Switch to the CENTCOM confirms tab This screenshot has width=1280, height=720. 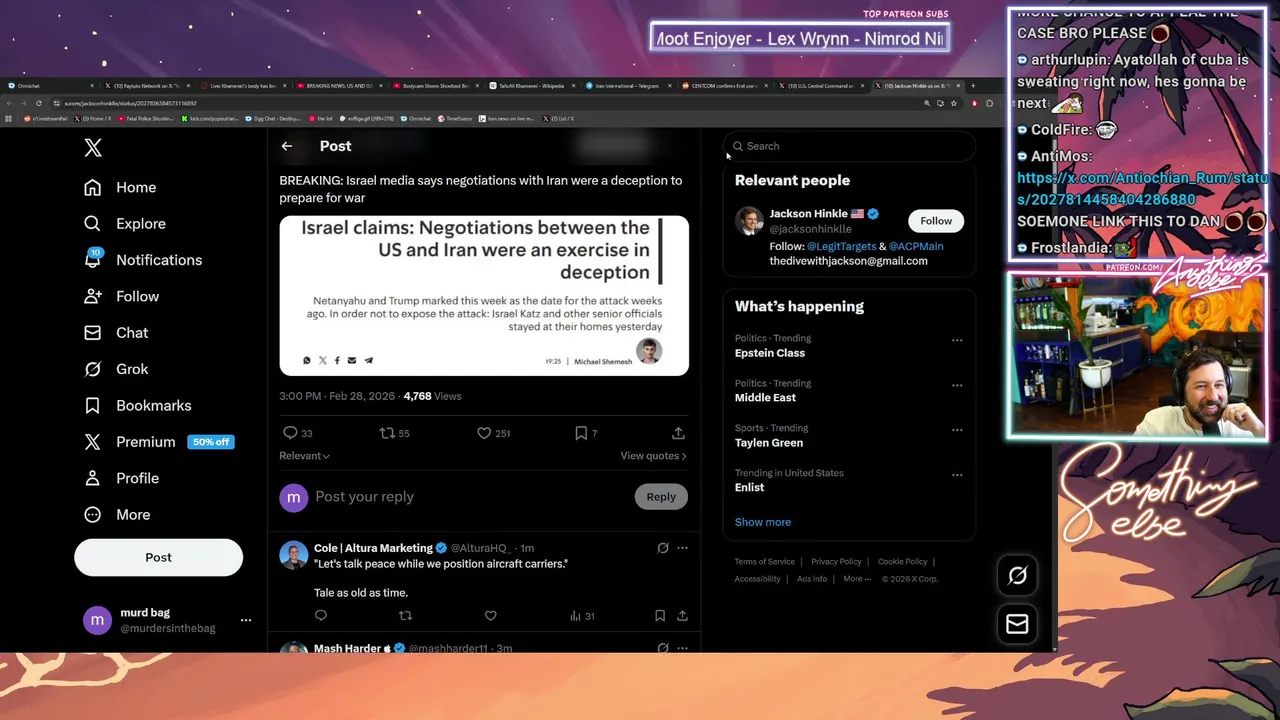coord(723,86)
